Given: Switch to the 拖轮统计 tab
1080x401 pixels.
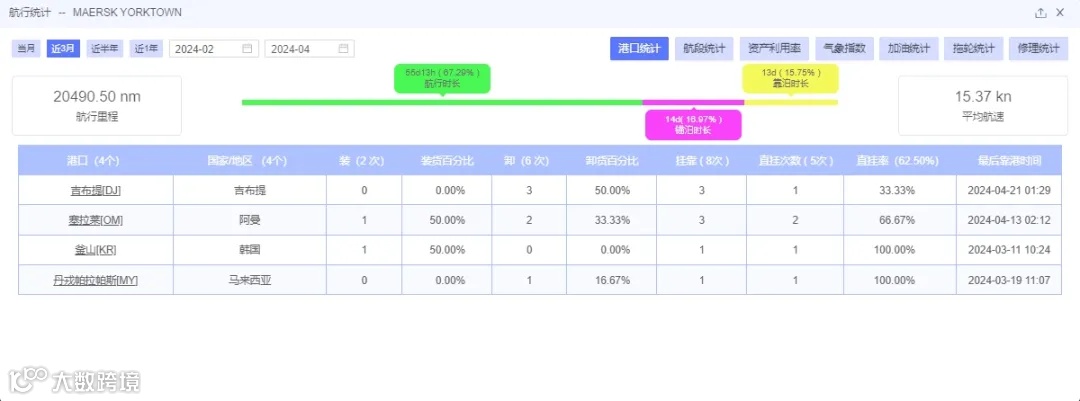Looking at the screenshot, I should click(x=973, y=48).
